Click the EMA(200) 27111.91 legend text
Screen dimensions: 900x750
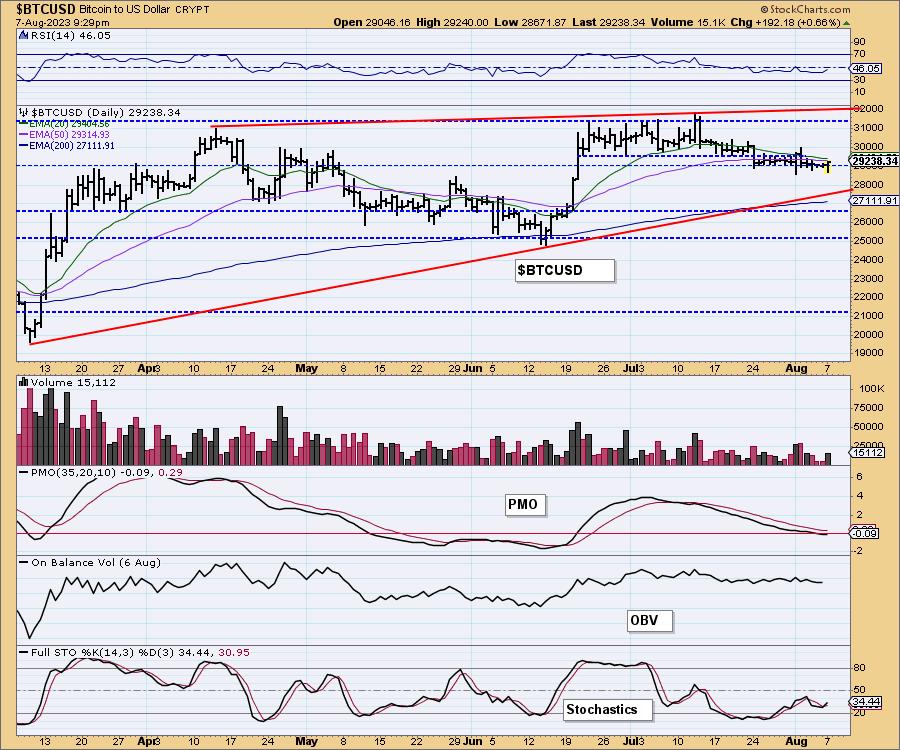[71, 146]
